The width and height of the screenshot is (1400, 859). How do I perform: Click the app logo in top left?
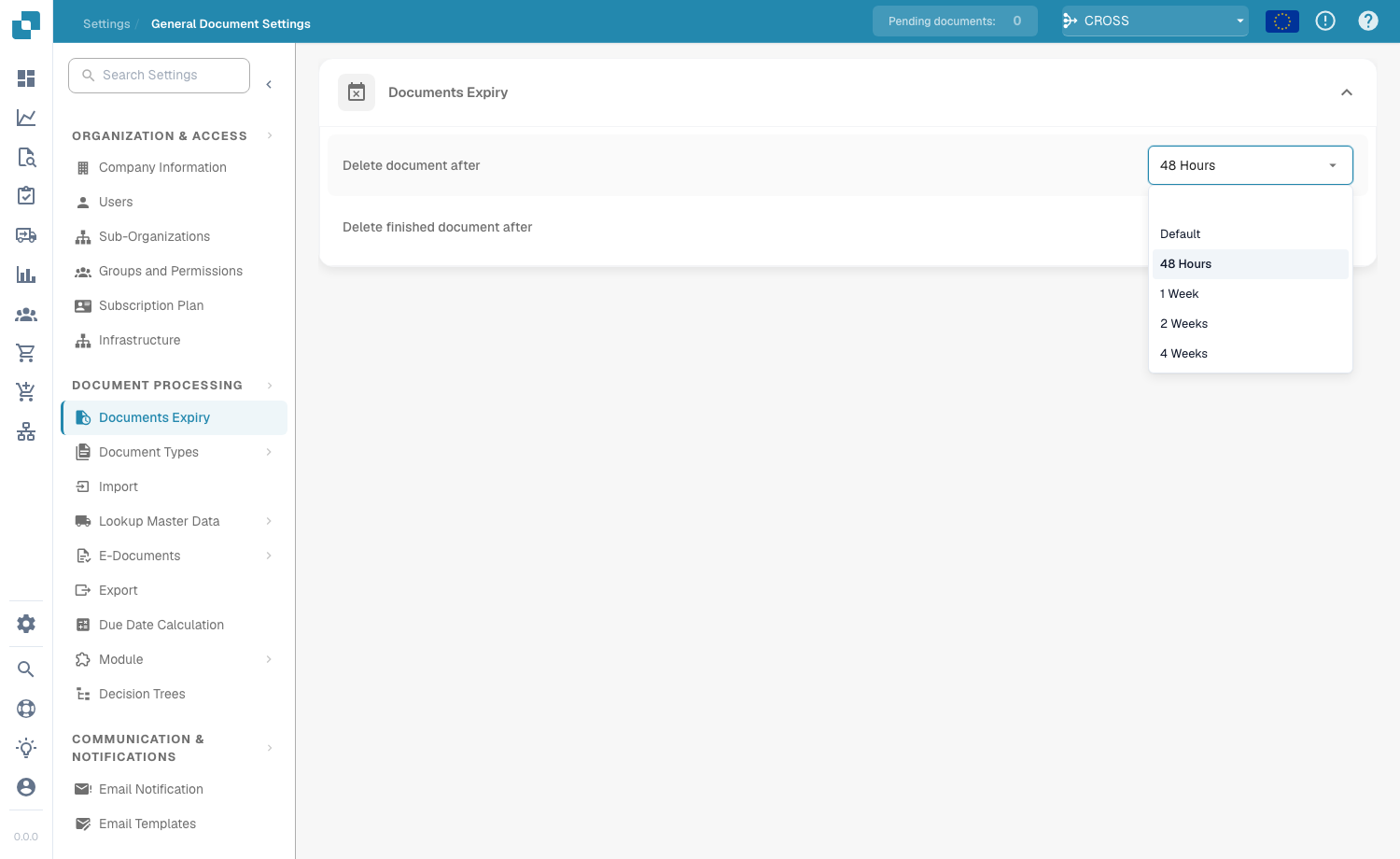point(26,24)
